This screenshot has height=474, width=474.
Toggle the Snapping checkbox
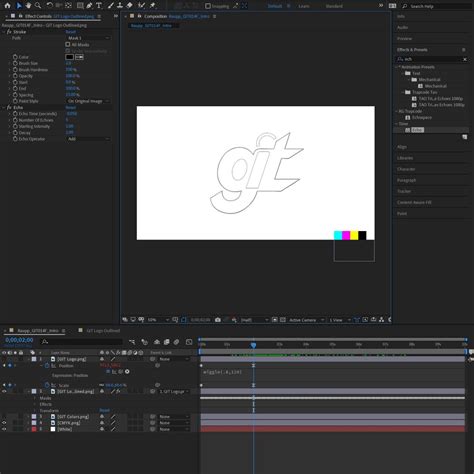click(x=208, y=6)
